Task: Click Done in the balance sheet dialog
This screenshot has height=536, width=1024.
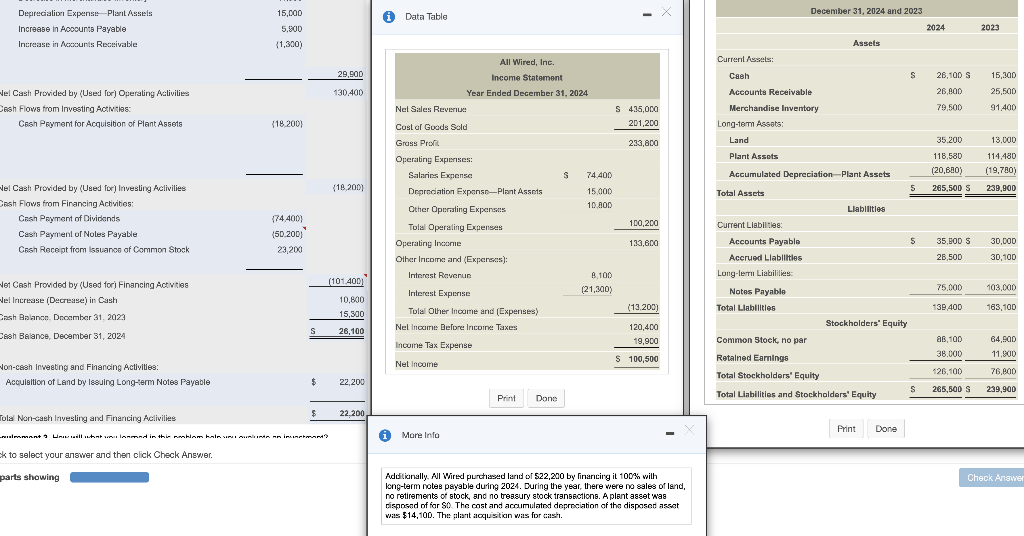Action: tap(886, 429)
